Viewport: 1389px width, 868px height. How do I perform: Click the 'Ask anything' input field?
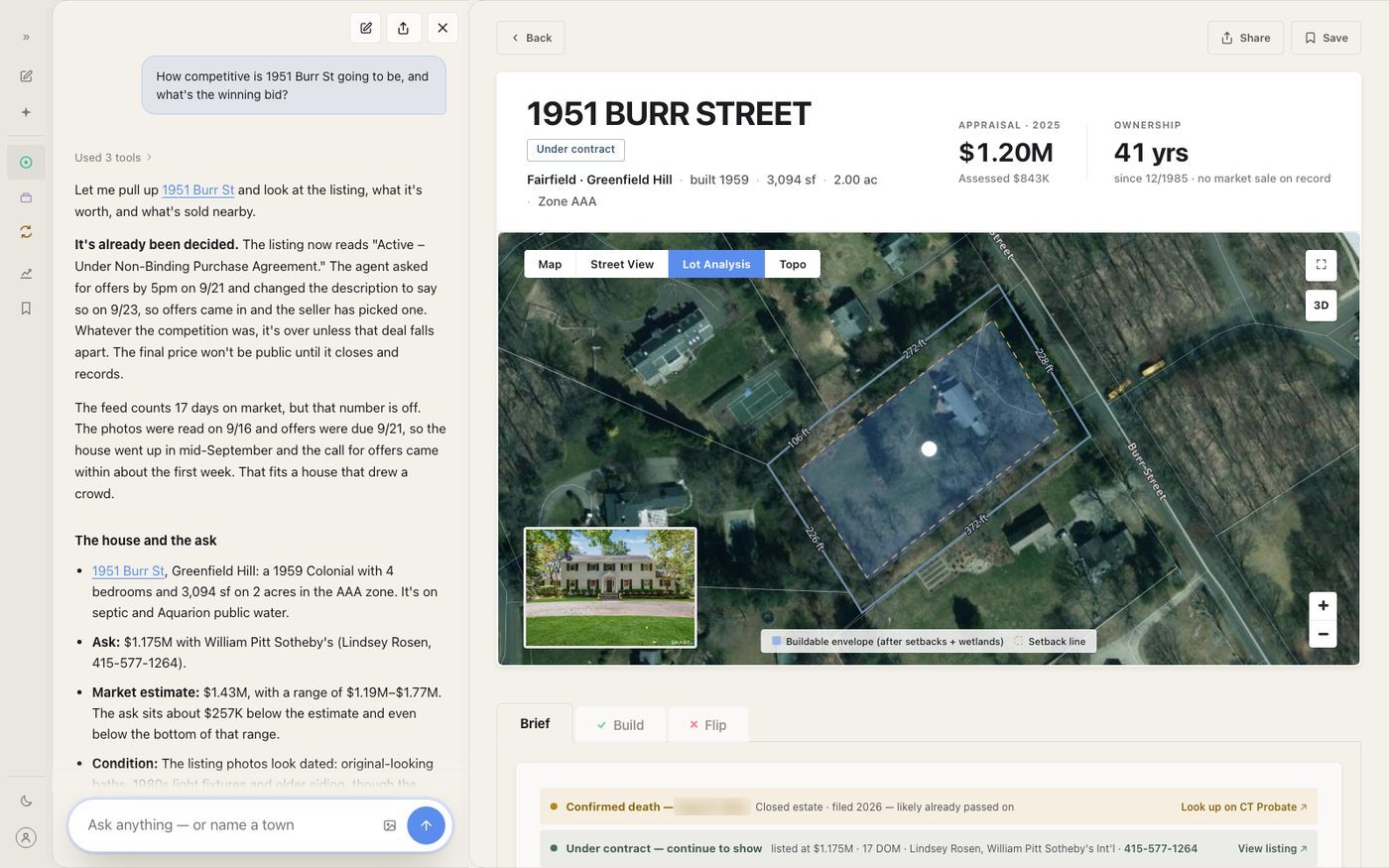click(228, 825)
